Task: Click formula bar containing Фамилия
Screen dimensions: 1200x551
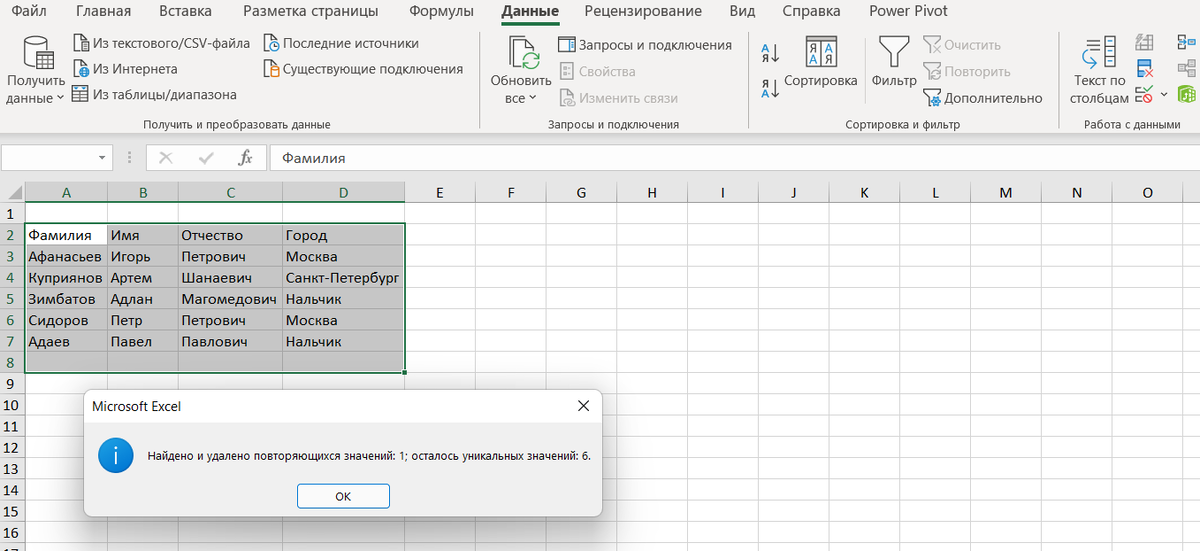Action: [x=735, y=158]
